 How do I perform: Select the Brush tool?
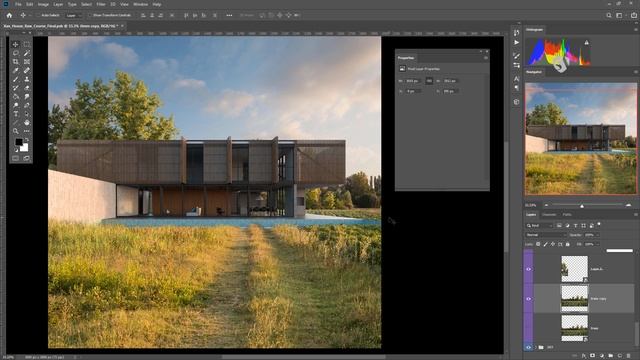coord(16,79)
